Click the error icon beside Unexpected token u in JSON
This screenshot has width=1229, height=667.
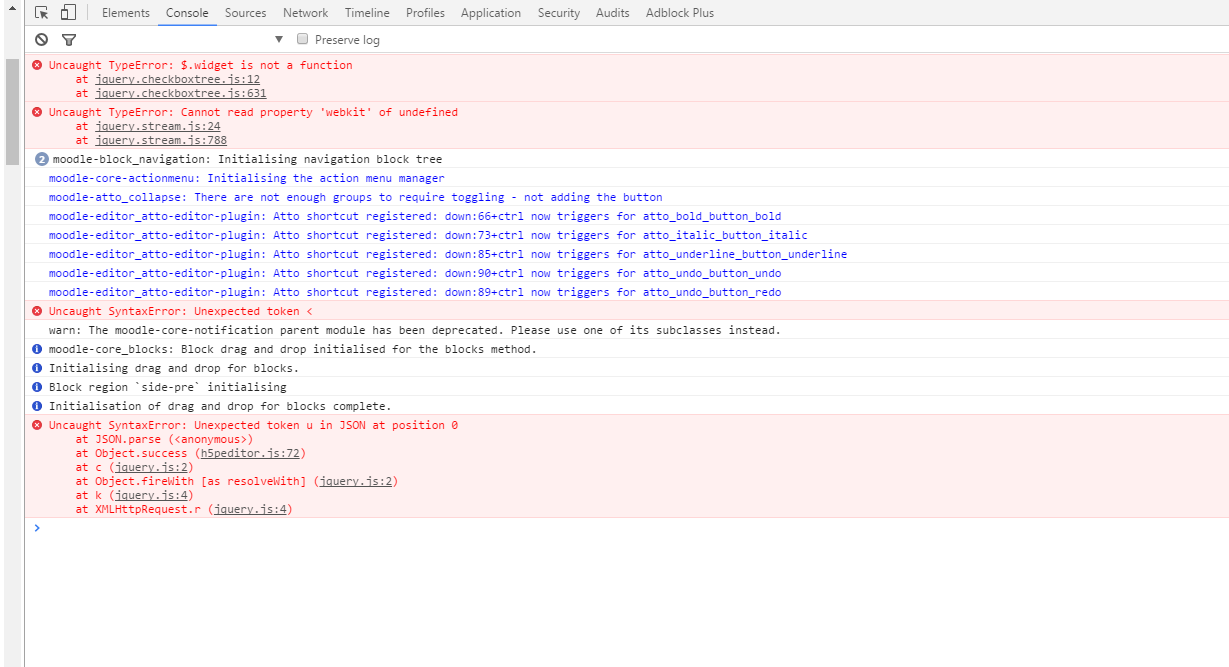pos(38,425)
